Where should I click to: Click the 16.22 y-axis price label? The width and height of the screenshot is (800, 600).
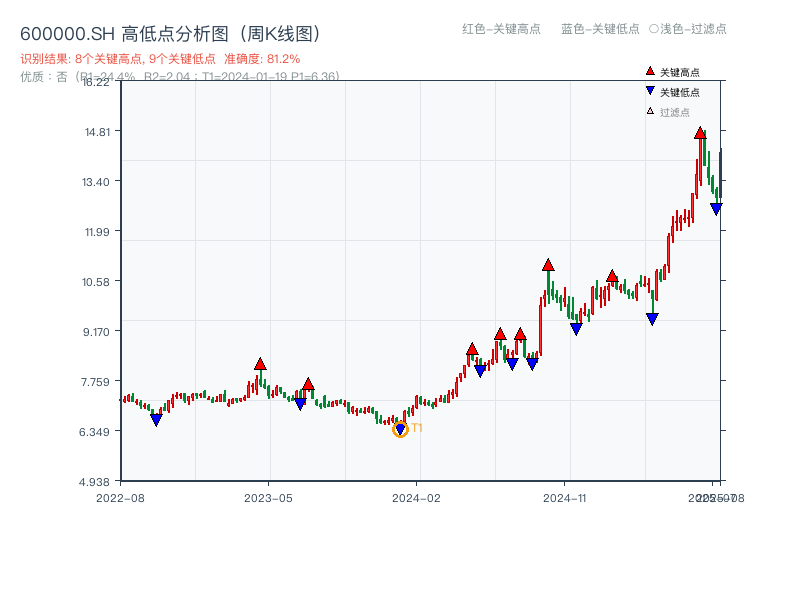(96, 82)
